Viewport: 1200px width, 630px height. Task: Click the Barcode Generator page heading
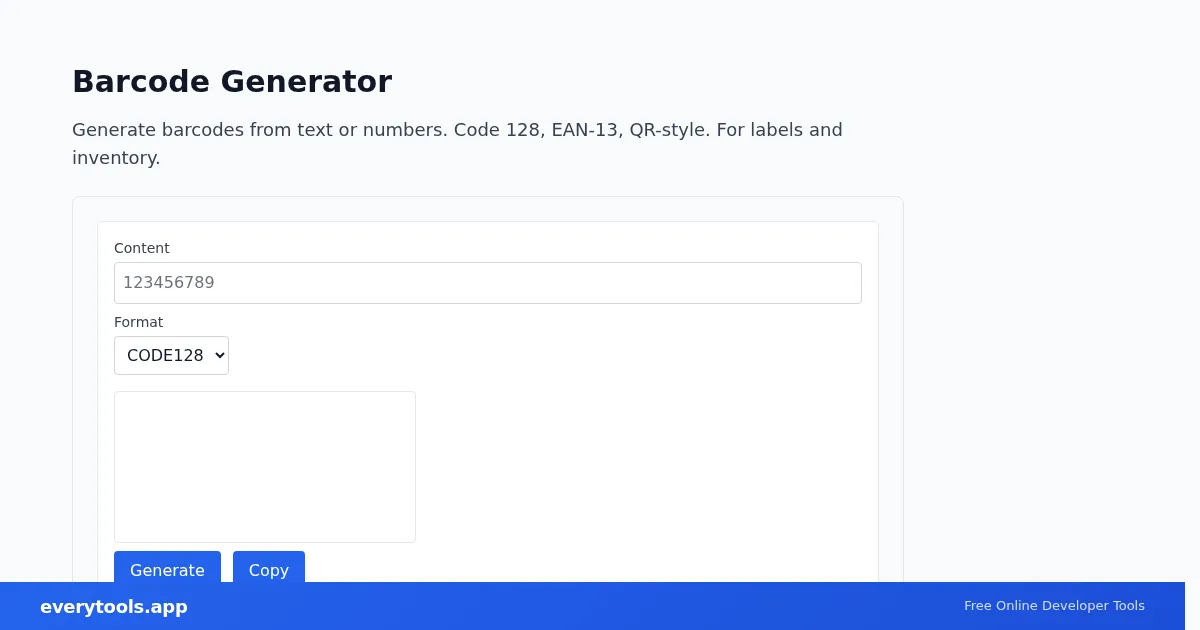232,81
